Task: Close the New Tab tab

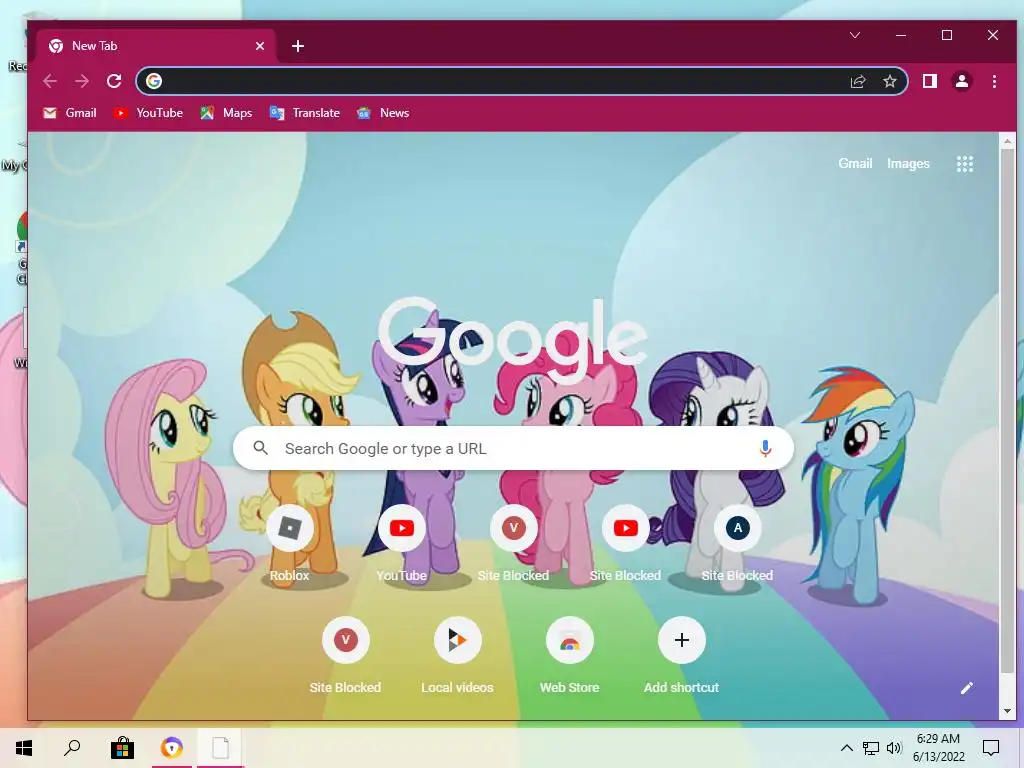Action: [x=260, y=46]
